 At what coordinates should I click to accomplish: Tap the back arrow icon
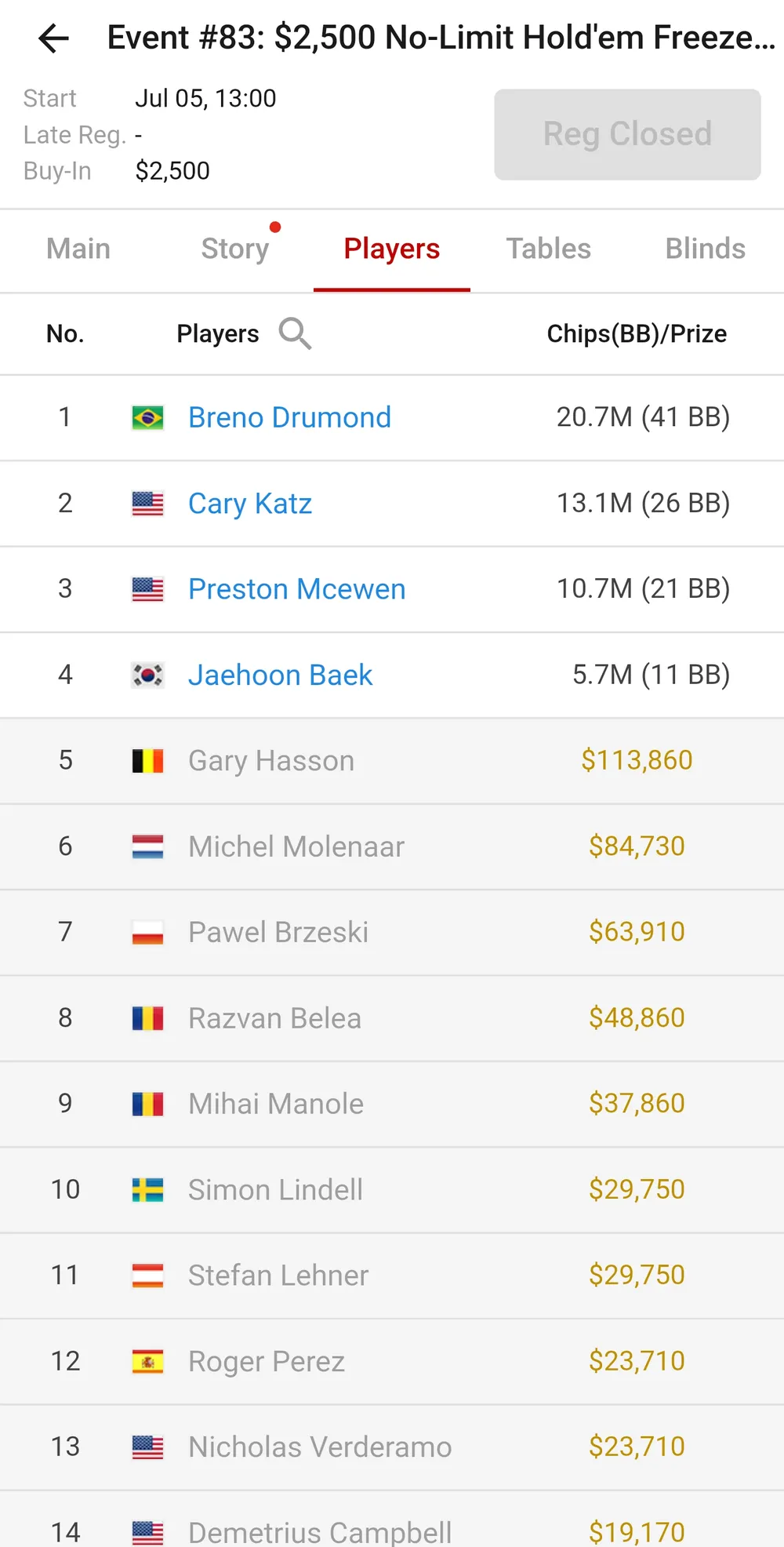[x=53, y=38]
